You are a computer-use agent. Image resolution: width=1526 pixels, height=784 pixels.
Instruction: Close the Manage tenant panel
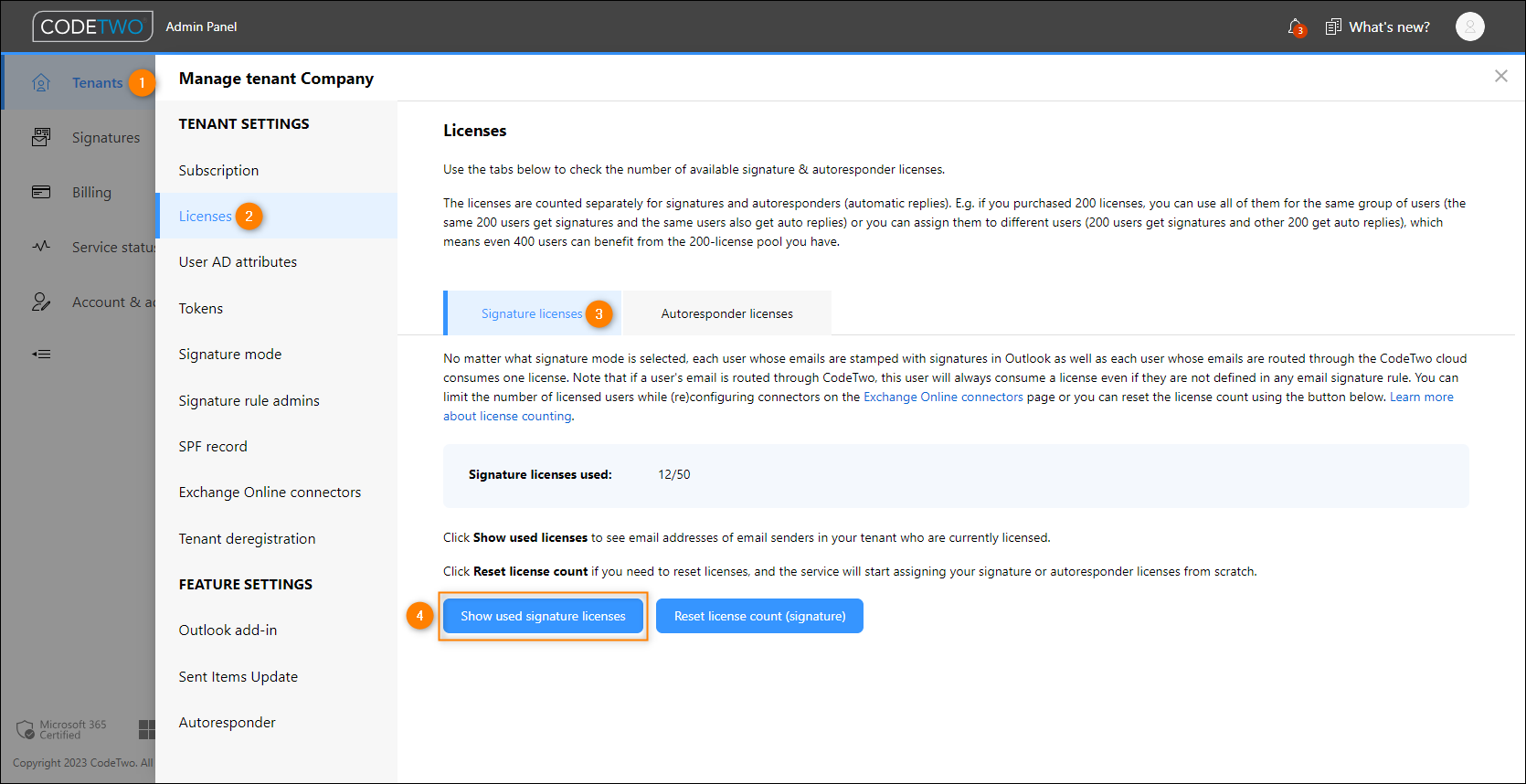coord(1500,76)
